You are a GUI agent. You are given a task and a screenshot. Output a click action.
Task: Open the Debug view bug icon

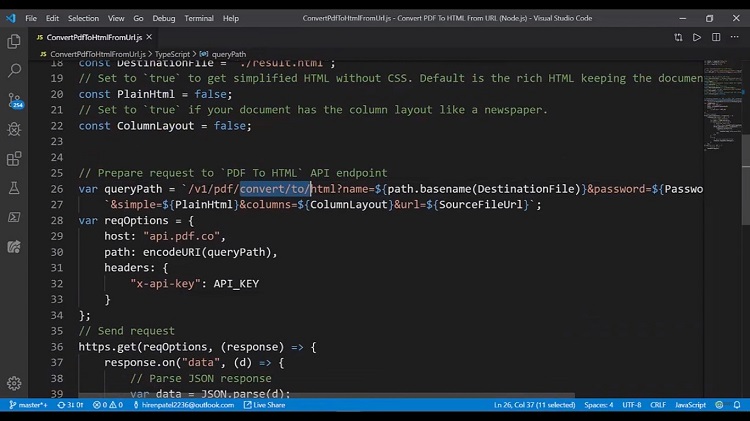[14, 129]
